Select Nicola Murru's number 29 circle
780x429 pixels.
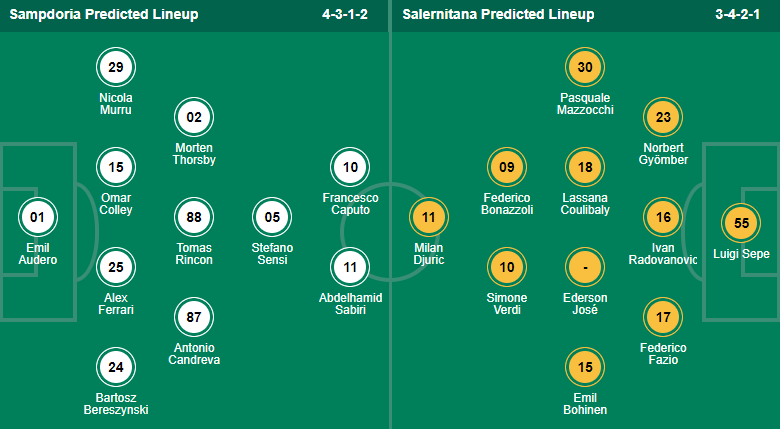[x=116, y=67]
